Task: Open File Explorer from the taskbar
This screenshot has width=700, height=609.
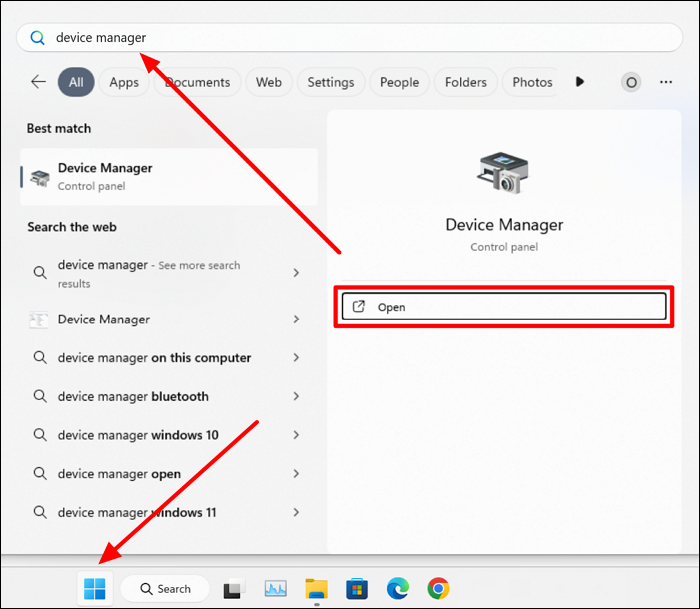Action: tap(317, 589)
